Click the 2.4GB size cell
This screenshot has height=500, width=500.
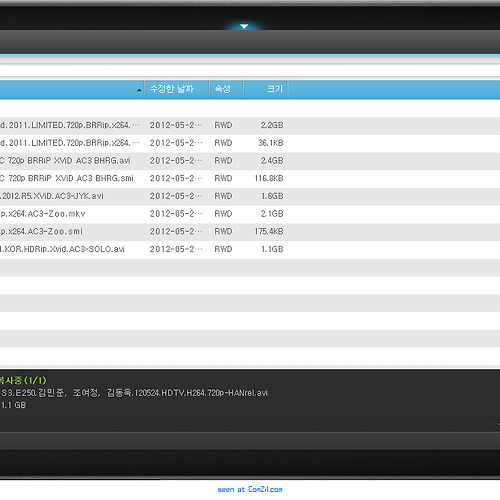click(272, 161)
